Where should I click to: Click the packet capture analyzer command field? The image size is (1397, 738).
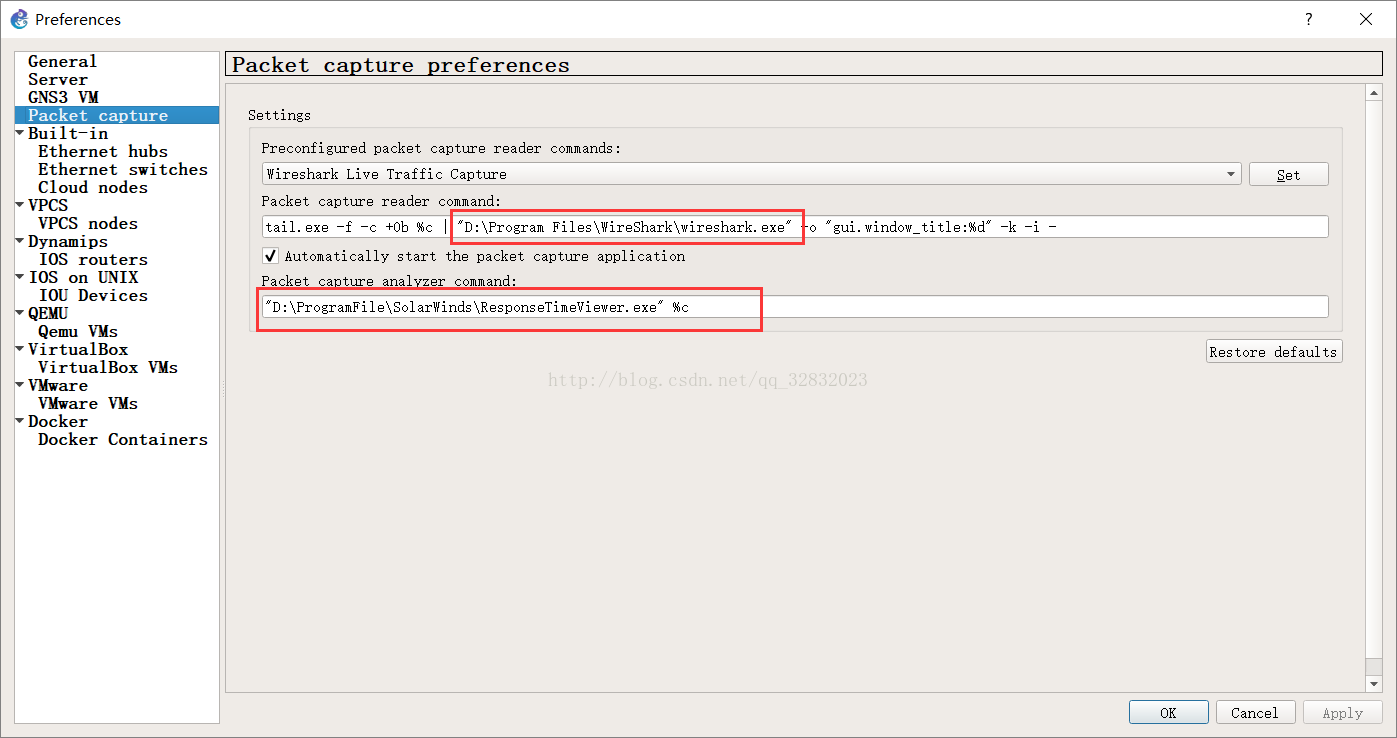click(x=795, y=307)
